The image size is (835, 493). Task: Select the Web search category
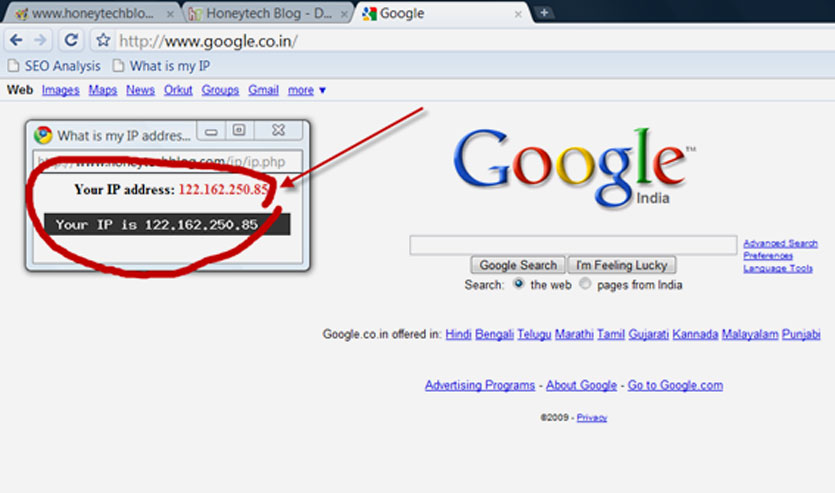20,89
